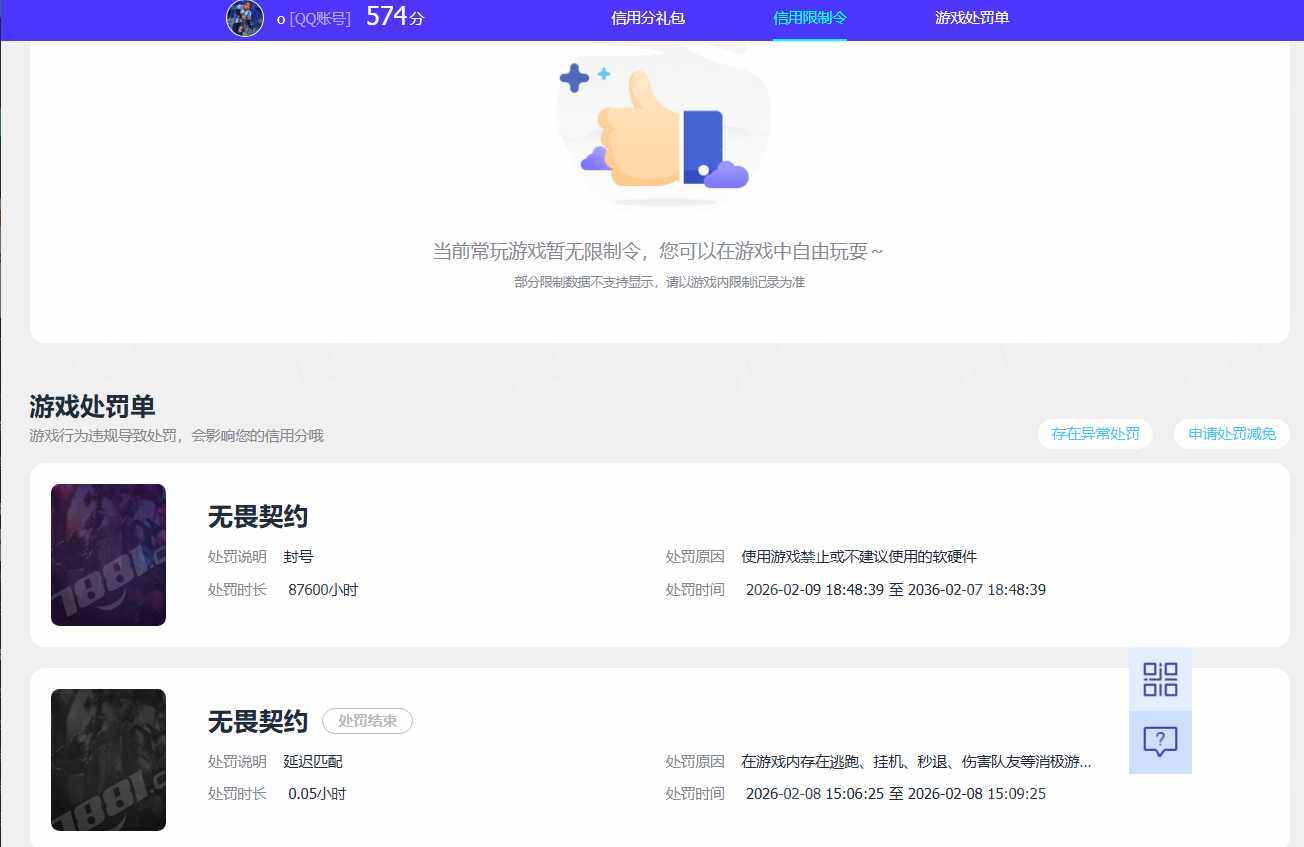This screenshot has width=1304, height=847.
Task: Click the 封号 penalty description value
Action: tap(298, 557)
